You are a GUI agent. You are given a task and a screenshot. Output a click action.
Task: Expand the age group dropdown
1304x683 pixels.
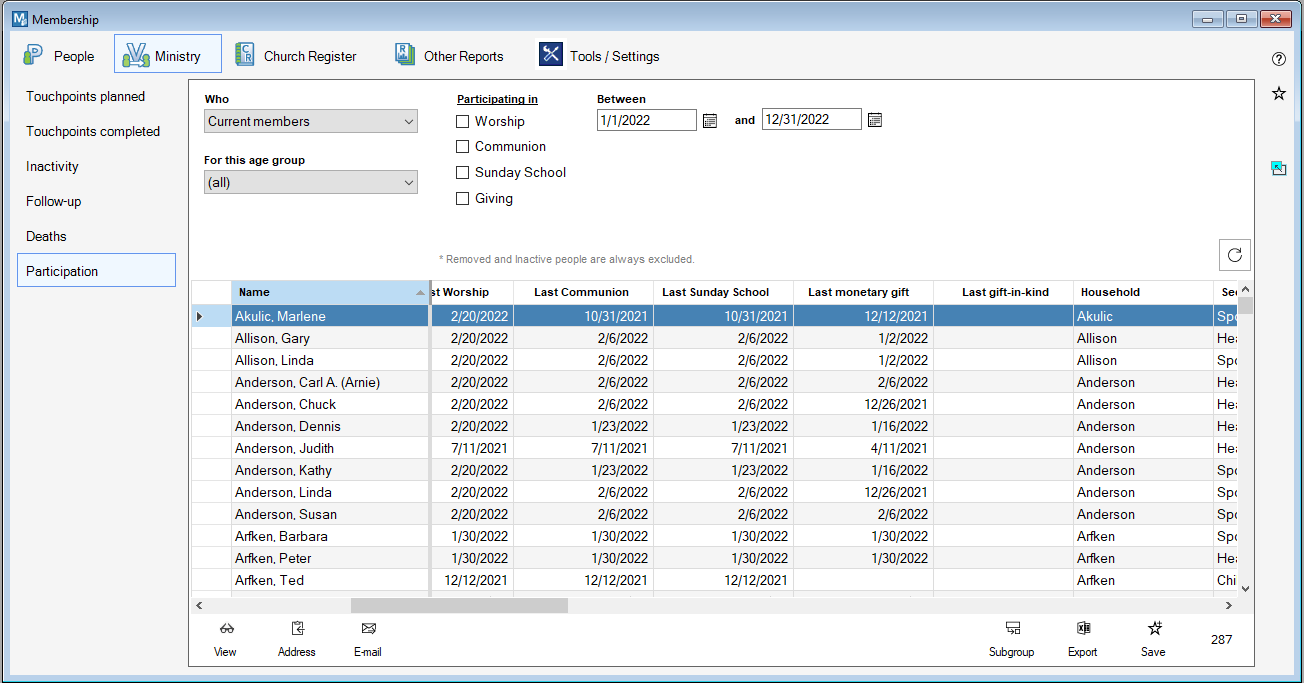pyautogui.click(x=310, y=183)
